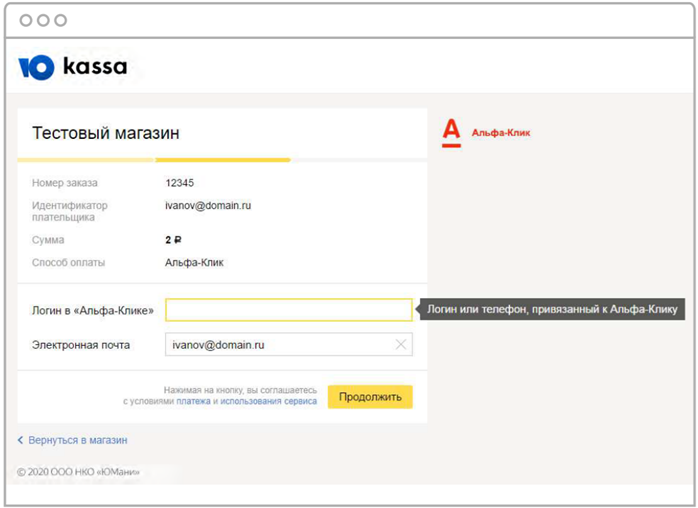The width and height of the screenshot is (698, 508).
Task: Open the платежа terms link
Action: (193, 401)
